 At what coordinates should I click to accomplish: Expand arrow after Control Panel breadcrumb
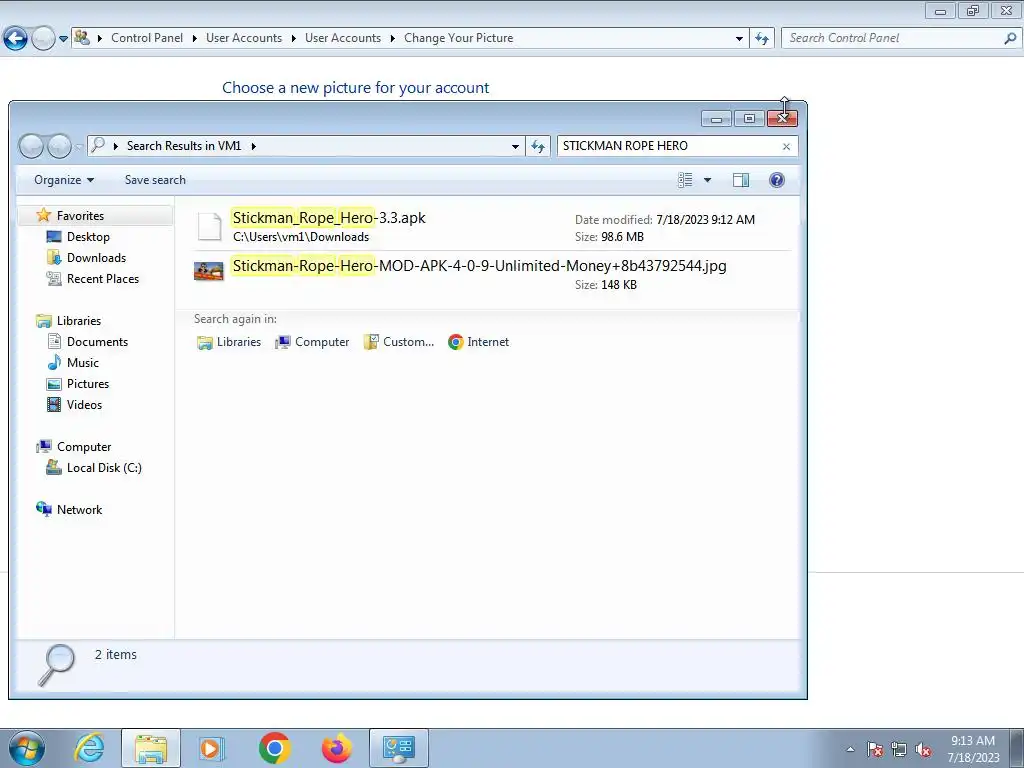point(195,39)
